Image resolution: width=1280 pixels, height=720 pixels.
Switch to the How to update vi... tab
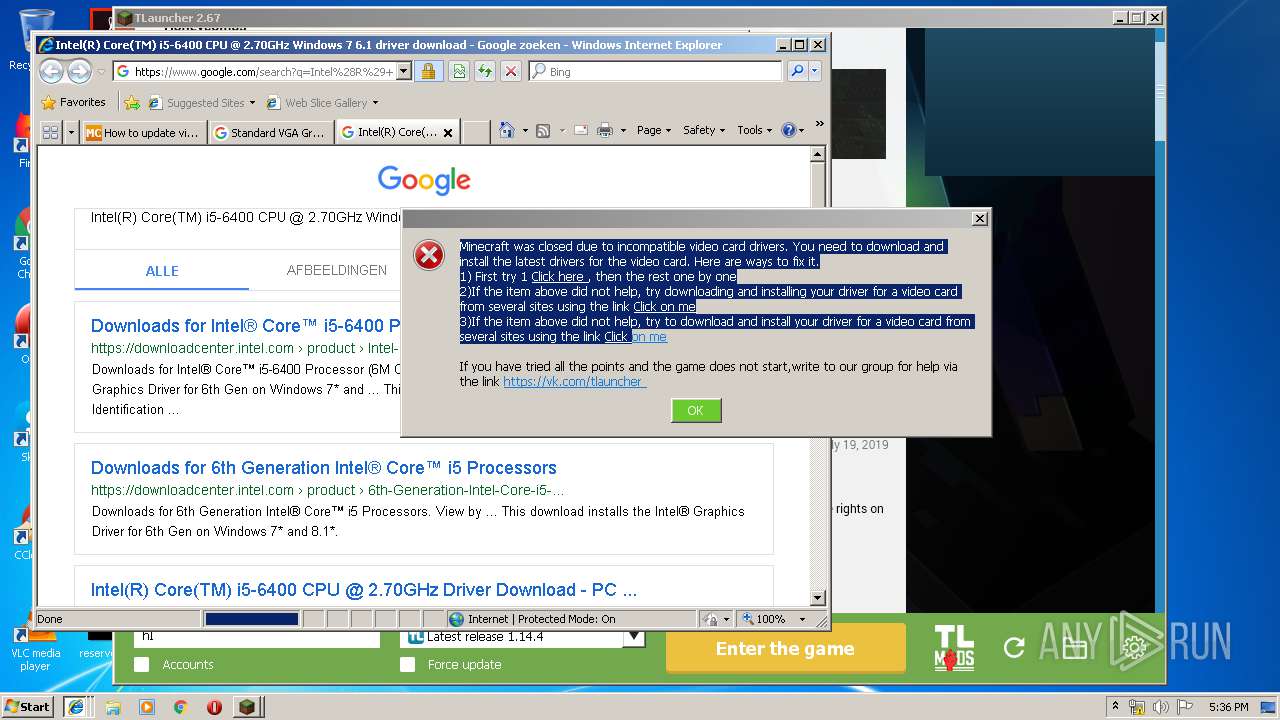[x=144, y=132]
